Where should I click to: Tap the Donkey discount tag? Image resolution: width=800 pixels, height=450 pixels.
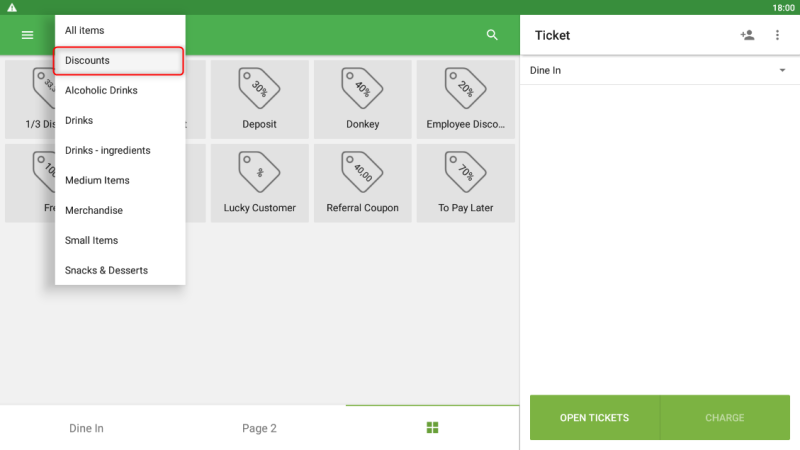362,98
